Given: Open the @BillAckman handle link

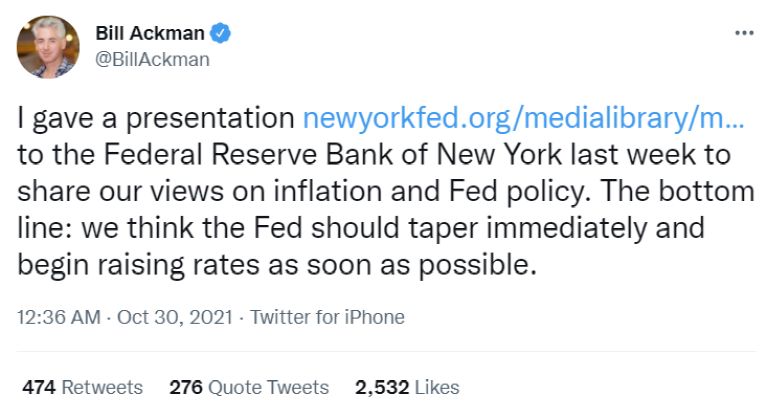Looking at the screenshot, I should click(x=152, y=59).
